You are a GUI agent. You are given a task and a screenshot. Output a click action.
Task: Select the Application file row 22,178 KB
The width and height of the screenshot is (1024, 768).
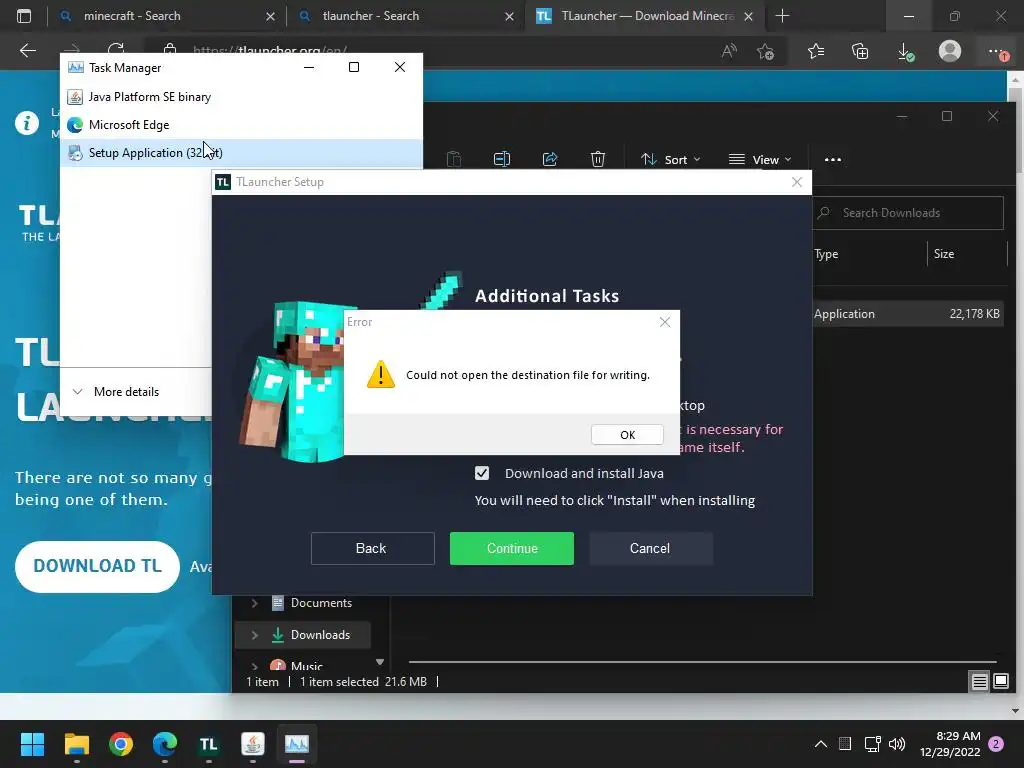908,313
